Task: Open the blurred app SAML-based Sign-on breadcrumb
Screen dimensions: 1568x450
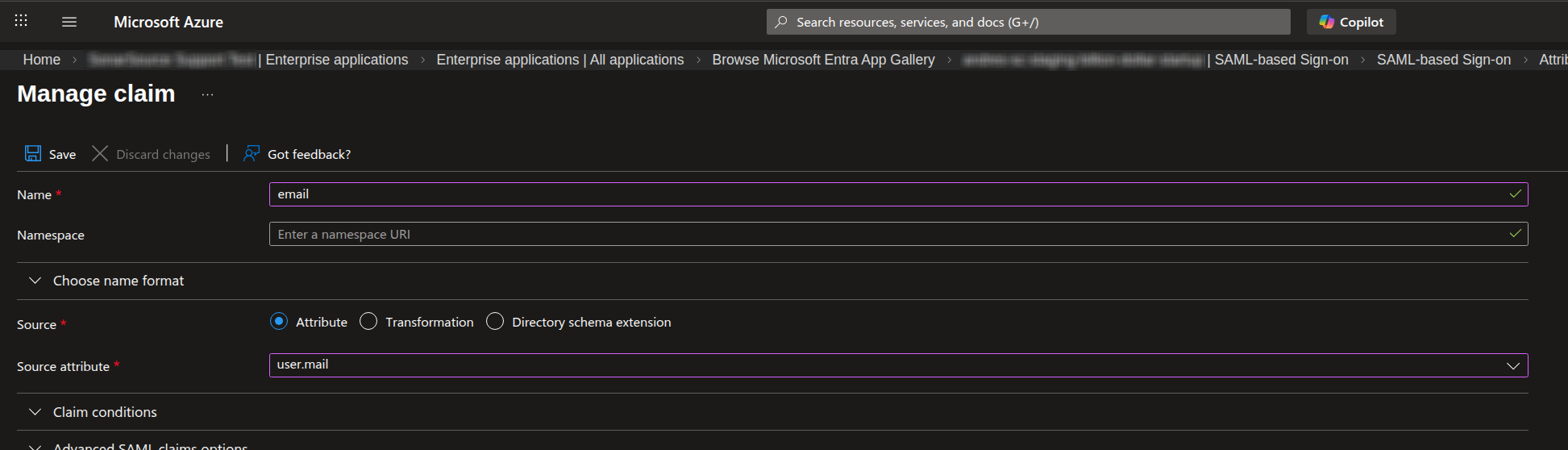Action: point(1155,60)
